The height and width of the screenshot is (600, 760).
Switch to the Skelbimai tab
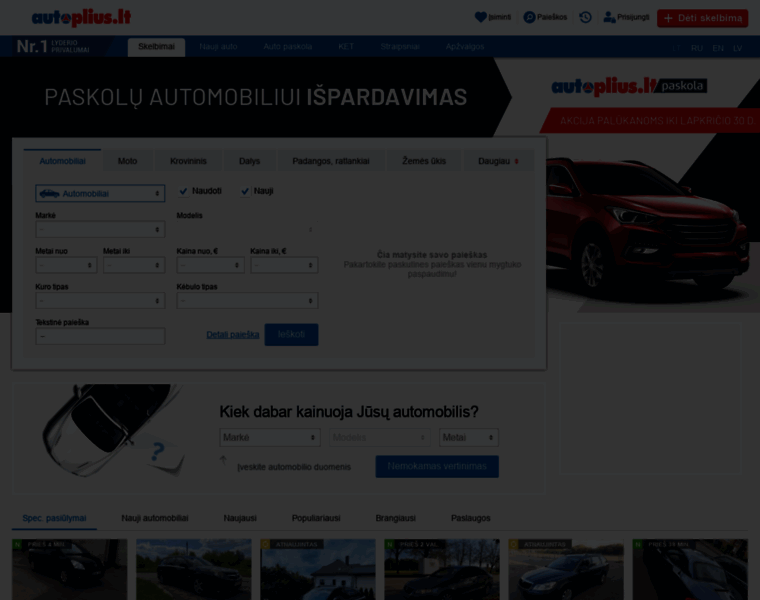pyautogui.click(x=156, y=47)
